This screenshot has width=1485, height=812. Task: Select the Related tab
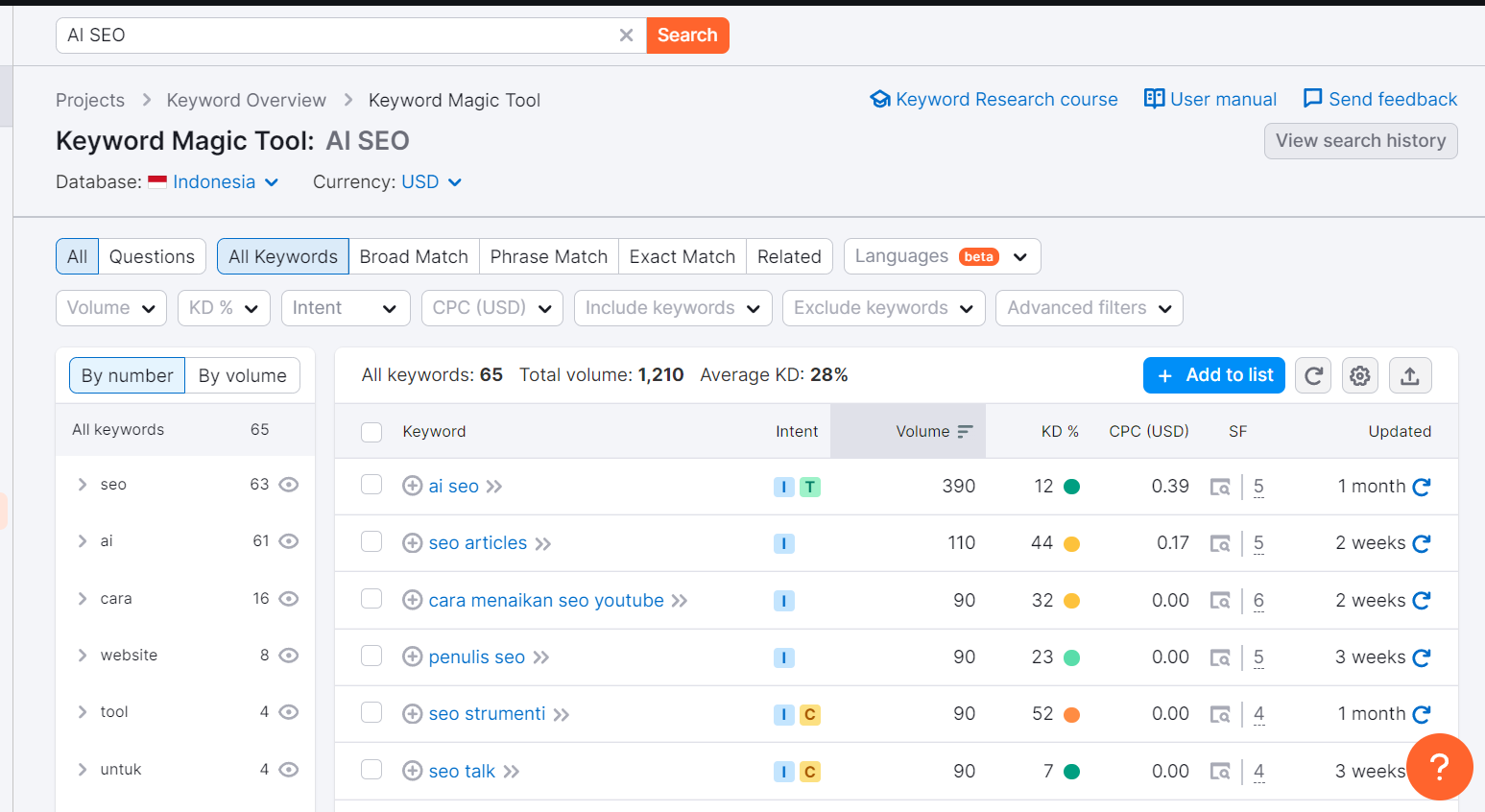coord(789,256)
